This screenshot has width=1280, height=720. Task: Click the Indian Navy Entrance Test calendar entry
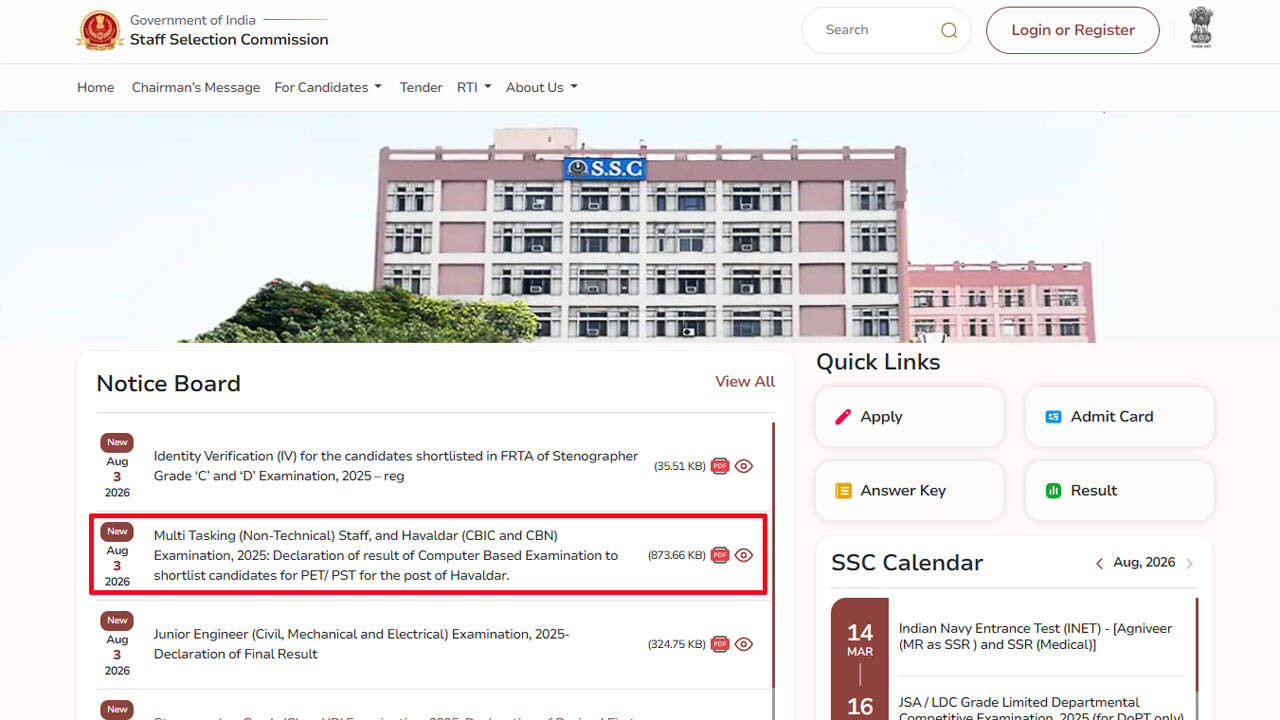pos(1035,637)
